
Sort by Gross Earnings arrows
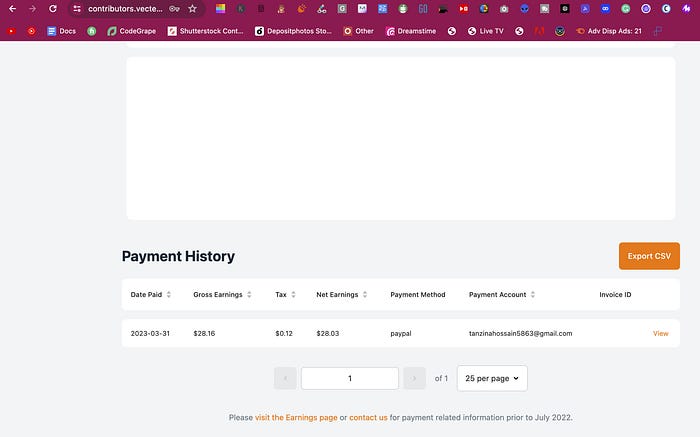249,295
